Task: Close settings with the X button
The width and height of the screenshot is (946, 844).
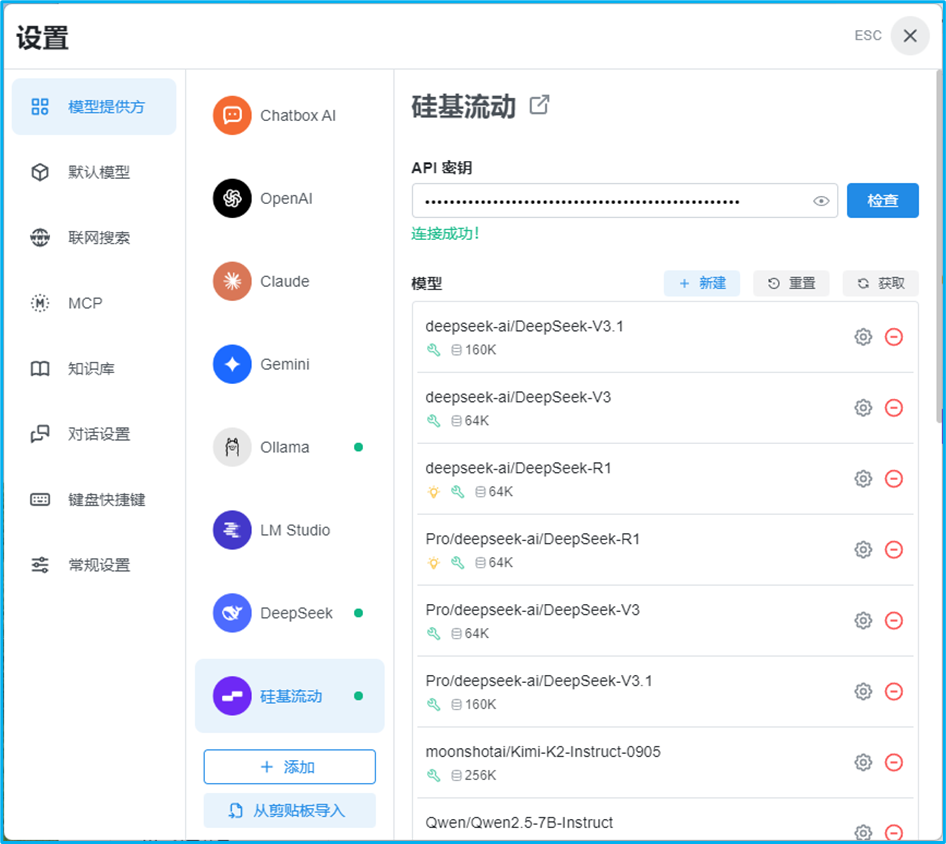Action: click(910, 36)
